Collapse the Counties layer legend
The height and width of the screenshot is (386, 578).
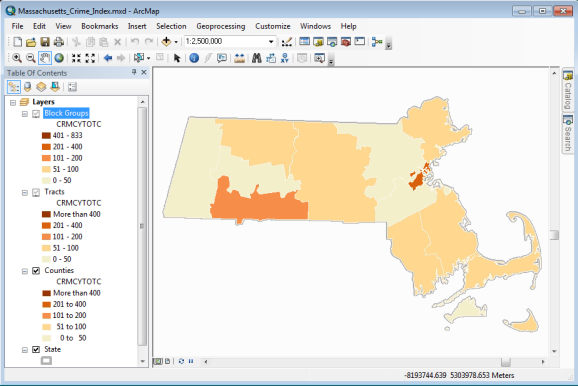25,271
